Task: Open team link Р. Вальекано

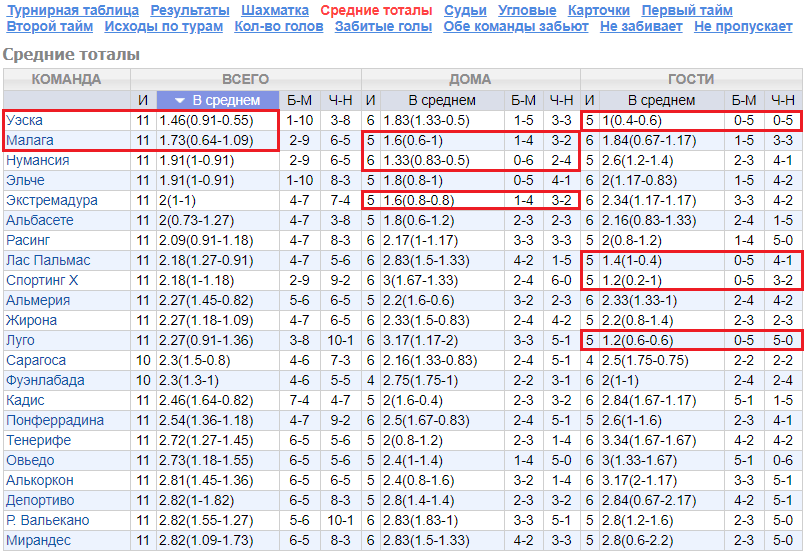Action: [x=47, y=521]
